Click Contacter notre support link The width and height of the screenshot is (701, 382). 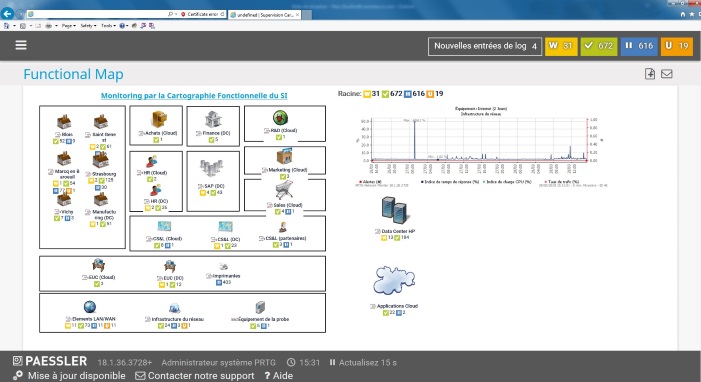click(195, 376)
